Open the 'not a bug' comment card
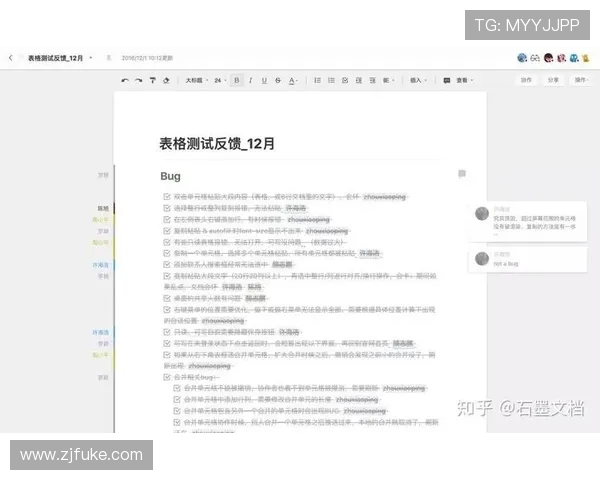 [x=528, y=259]
